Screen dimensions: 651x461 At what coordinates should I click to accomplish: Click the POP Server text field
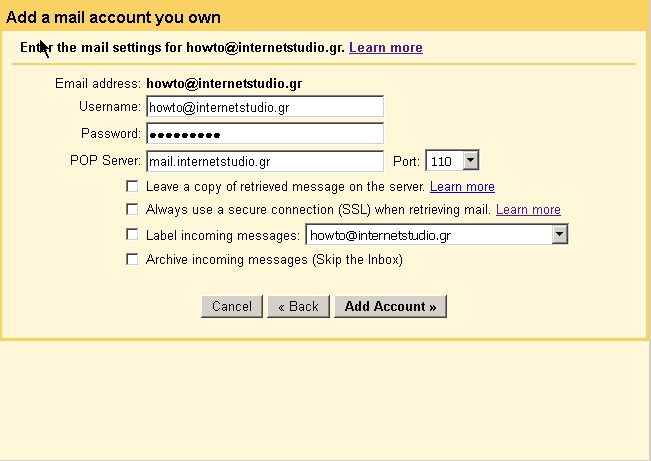click(264, 161)
